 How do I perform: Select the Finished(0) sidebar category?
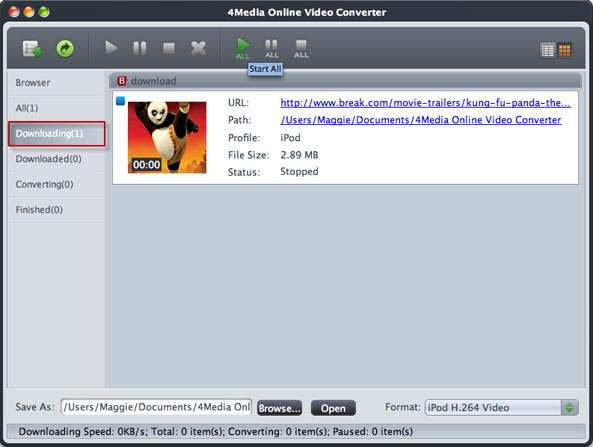click(56, 210)
